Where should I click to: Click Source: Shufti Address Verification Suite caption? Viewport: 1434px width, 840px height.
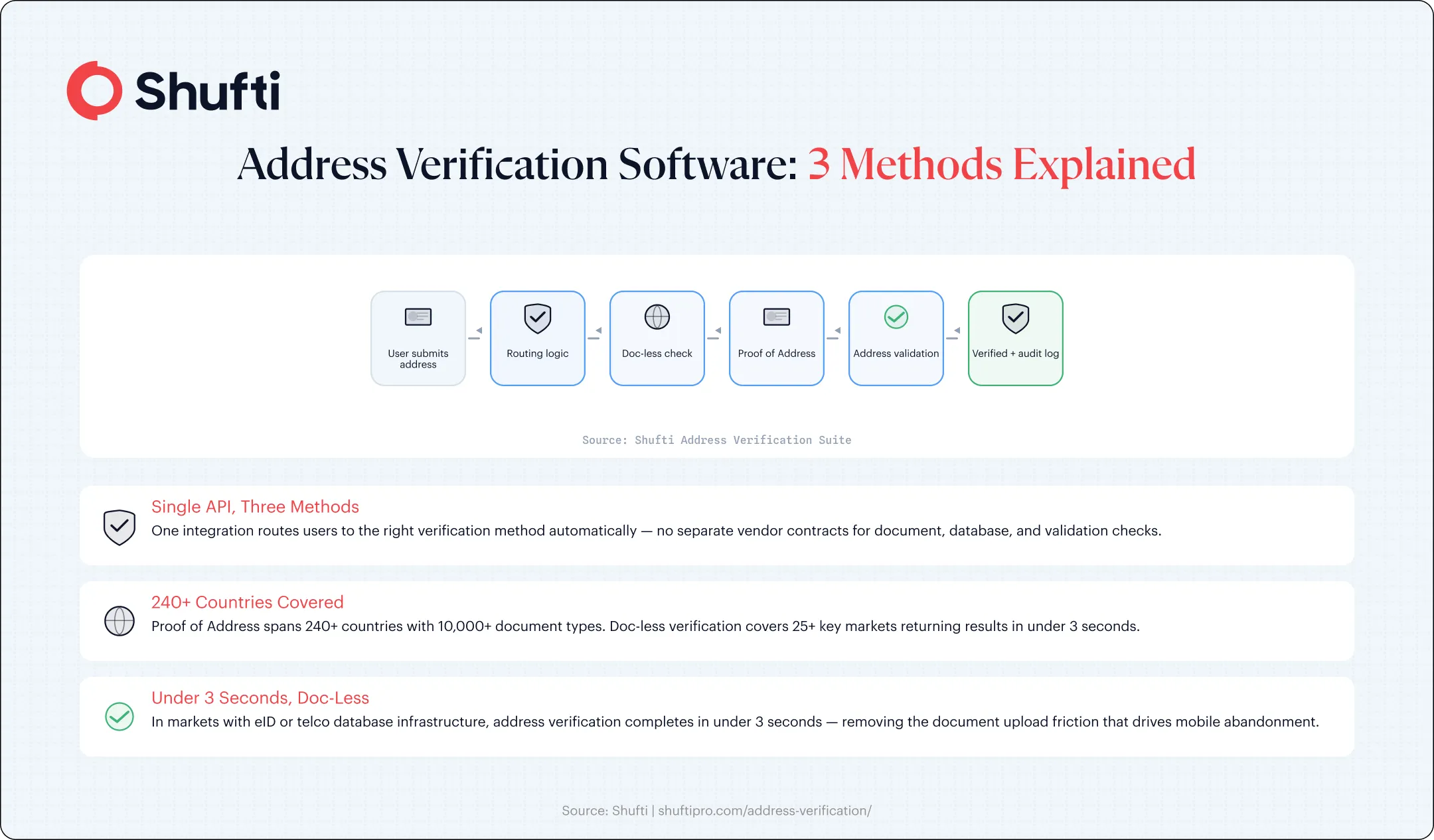coord(717,440)
